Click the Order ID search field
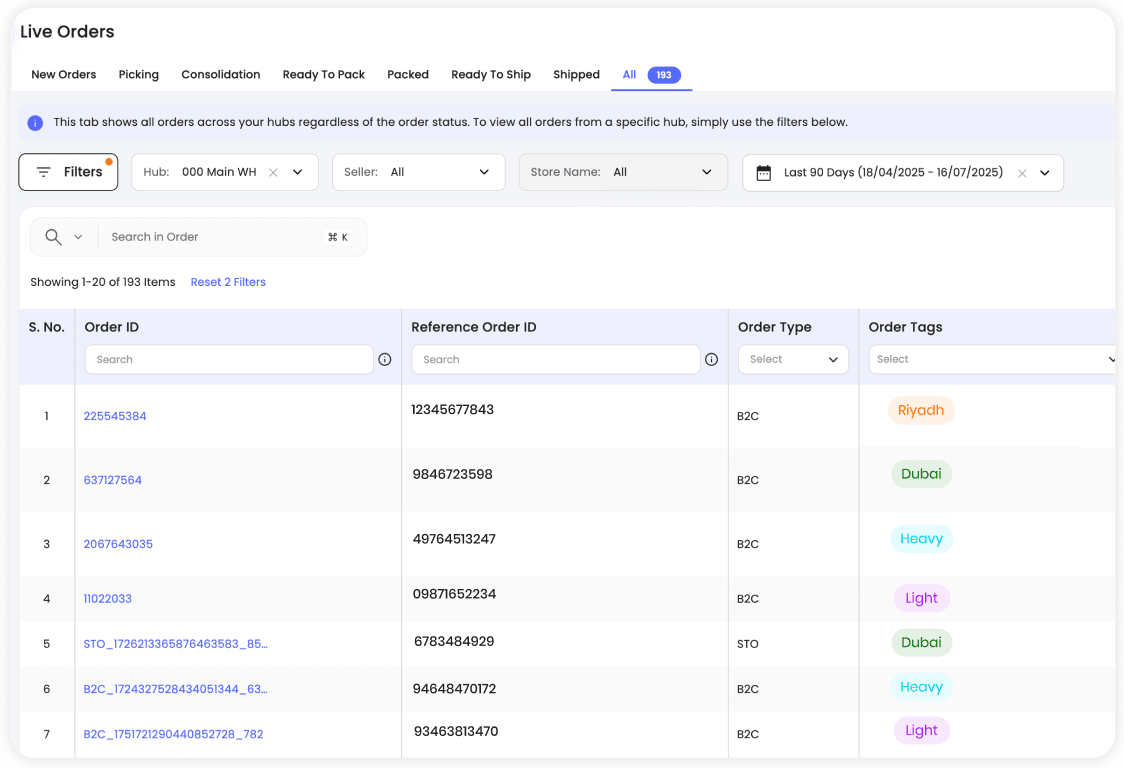1124x768 pixels. pyautogui.click(x=229, y=360)
